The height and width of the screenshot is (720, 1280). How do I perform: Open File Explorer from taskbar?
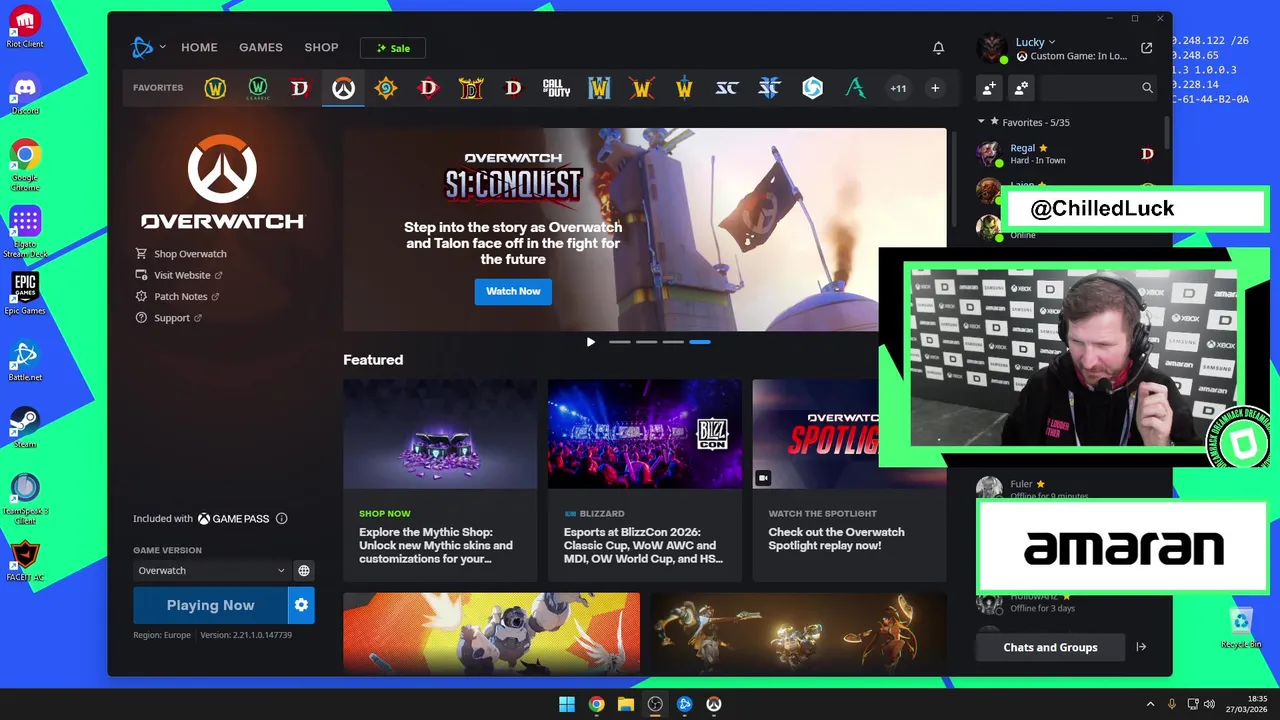point(626,704)
